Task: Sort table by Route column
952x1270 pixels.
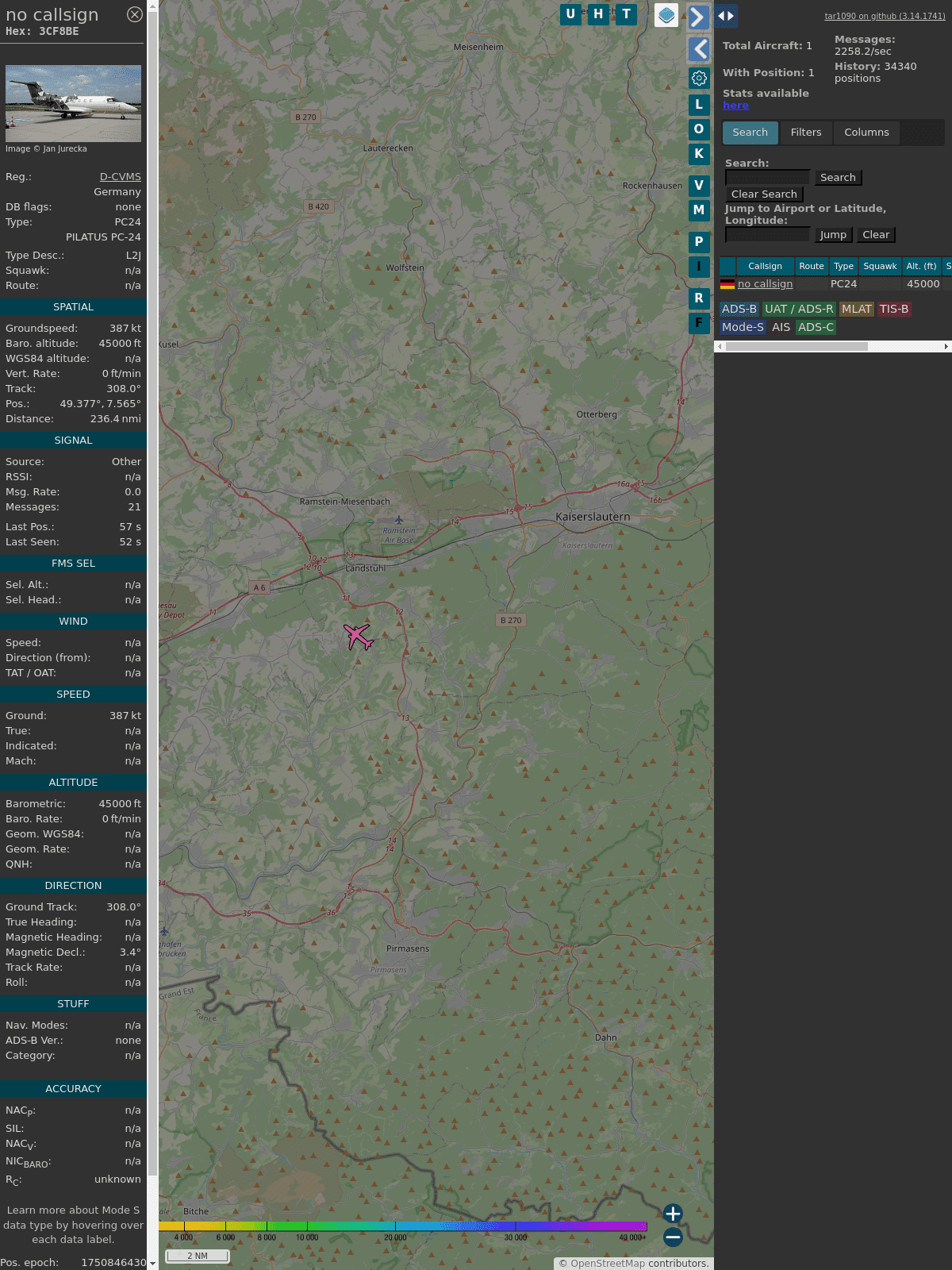Action: tap(812, 267)
